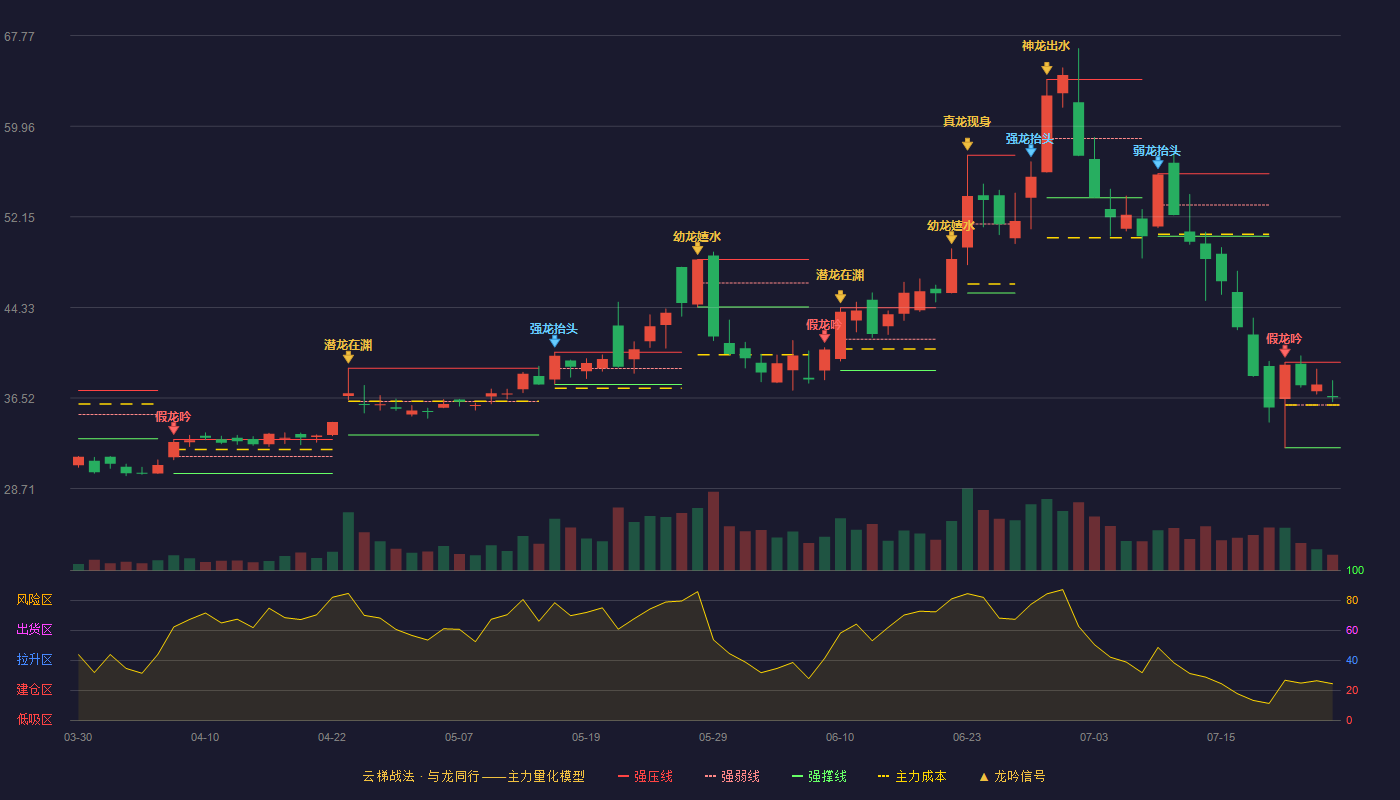Click the 67.77 price axis label
This screenshot has height=800, width=1400.
(19, 36)
